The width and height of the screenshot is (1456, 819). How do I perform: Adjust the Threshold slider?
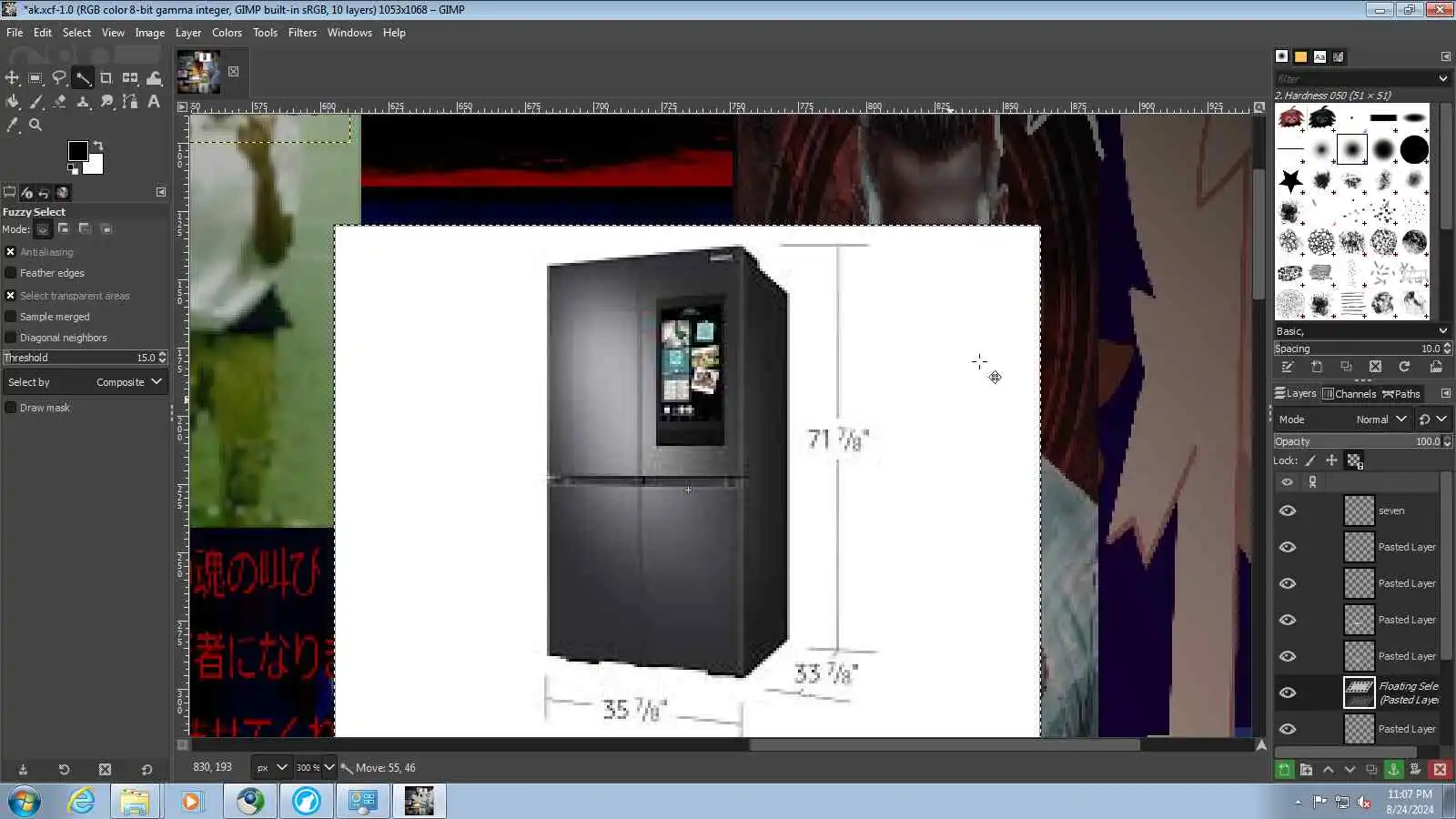pyautogui.click(x=85, y=358)
